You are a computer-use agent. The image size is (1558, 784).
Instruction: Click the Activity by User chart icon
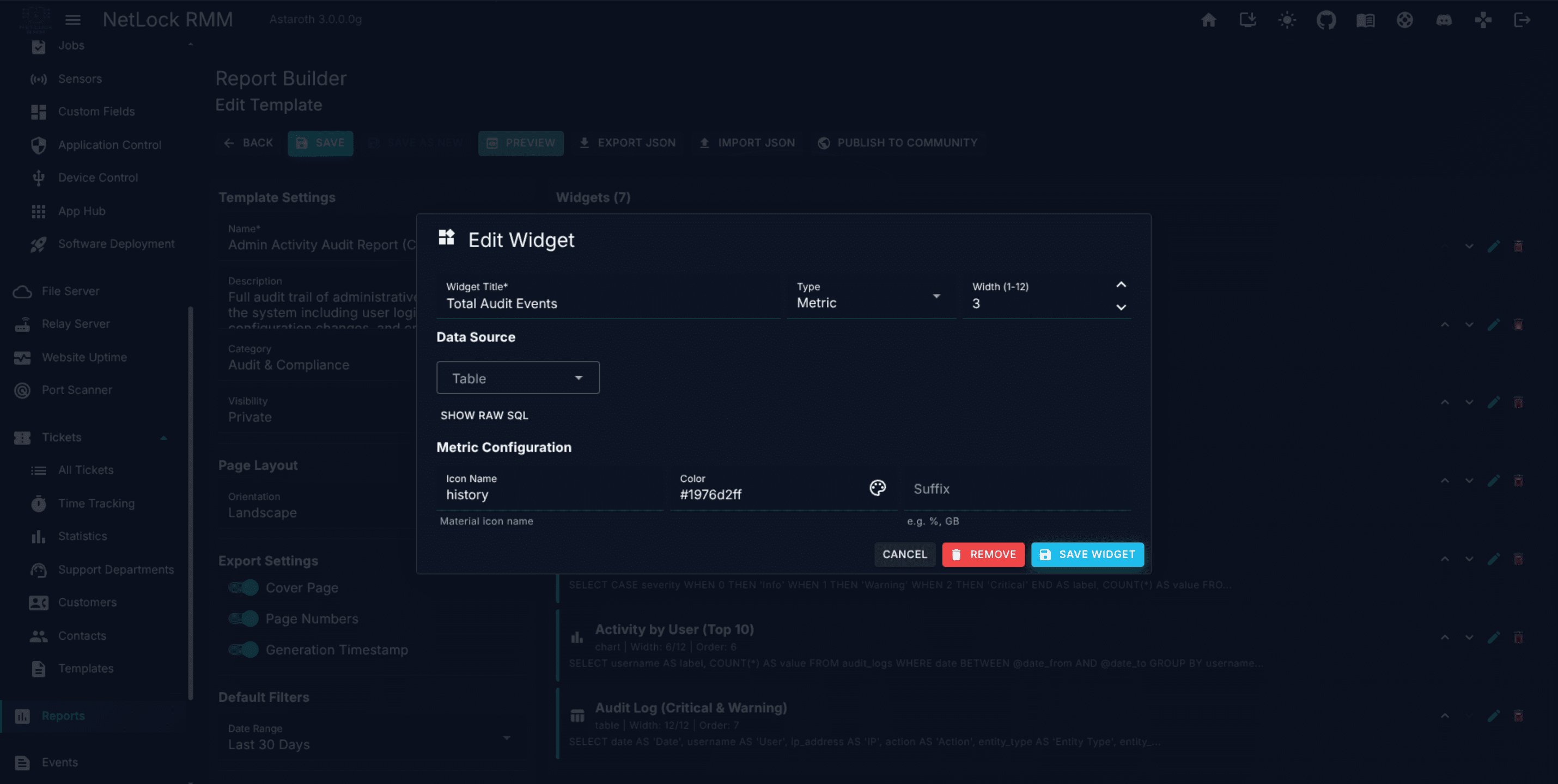click(x=577, y=637)
